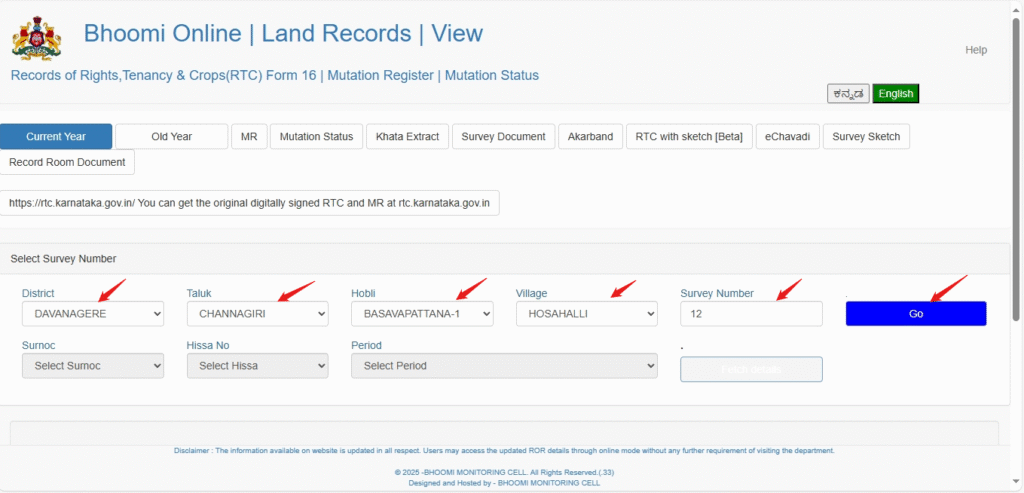Image resolution: width=1024 pixels, height=493 pixels.
Task: Click the rtc.karnataka.gov.in link box
Action: 249,202
